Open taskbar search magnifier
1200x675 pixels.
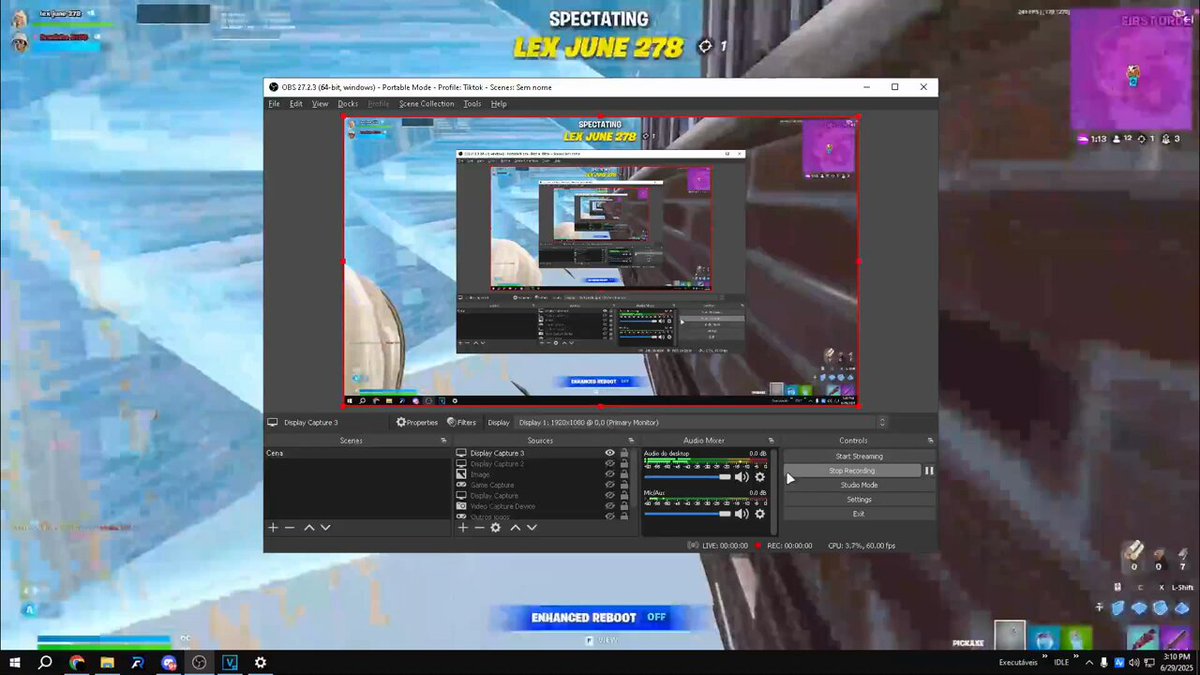coord(45,662)
